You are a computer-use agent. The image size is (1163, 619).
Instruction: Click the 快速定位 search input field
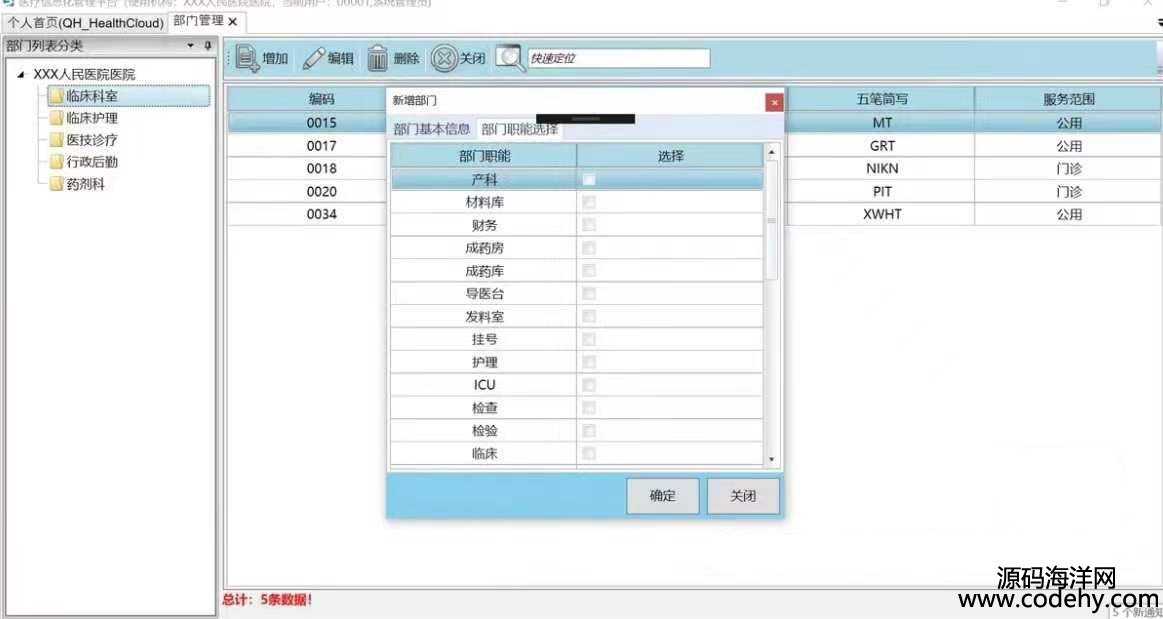point(618,59)
